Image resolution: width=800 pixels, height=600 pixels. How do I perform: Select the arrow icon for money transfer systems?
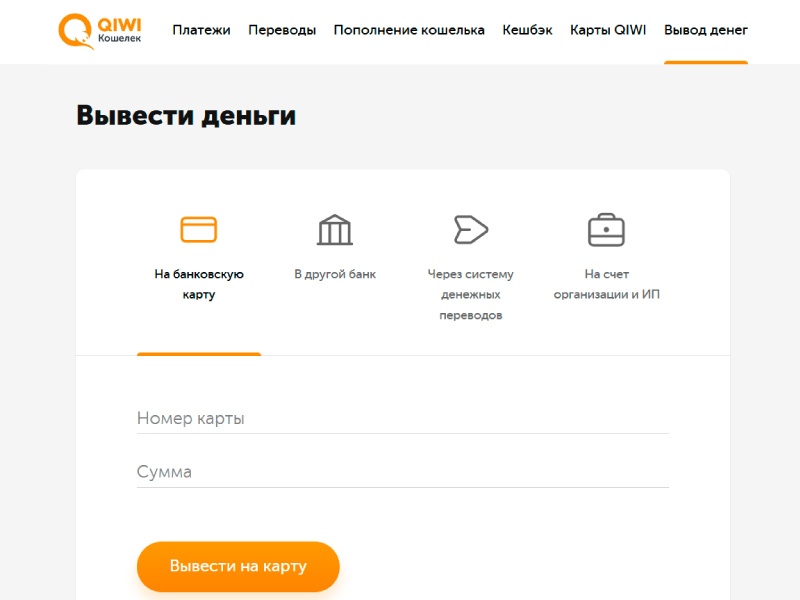click(x=469, y=228)
